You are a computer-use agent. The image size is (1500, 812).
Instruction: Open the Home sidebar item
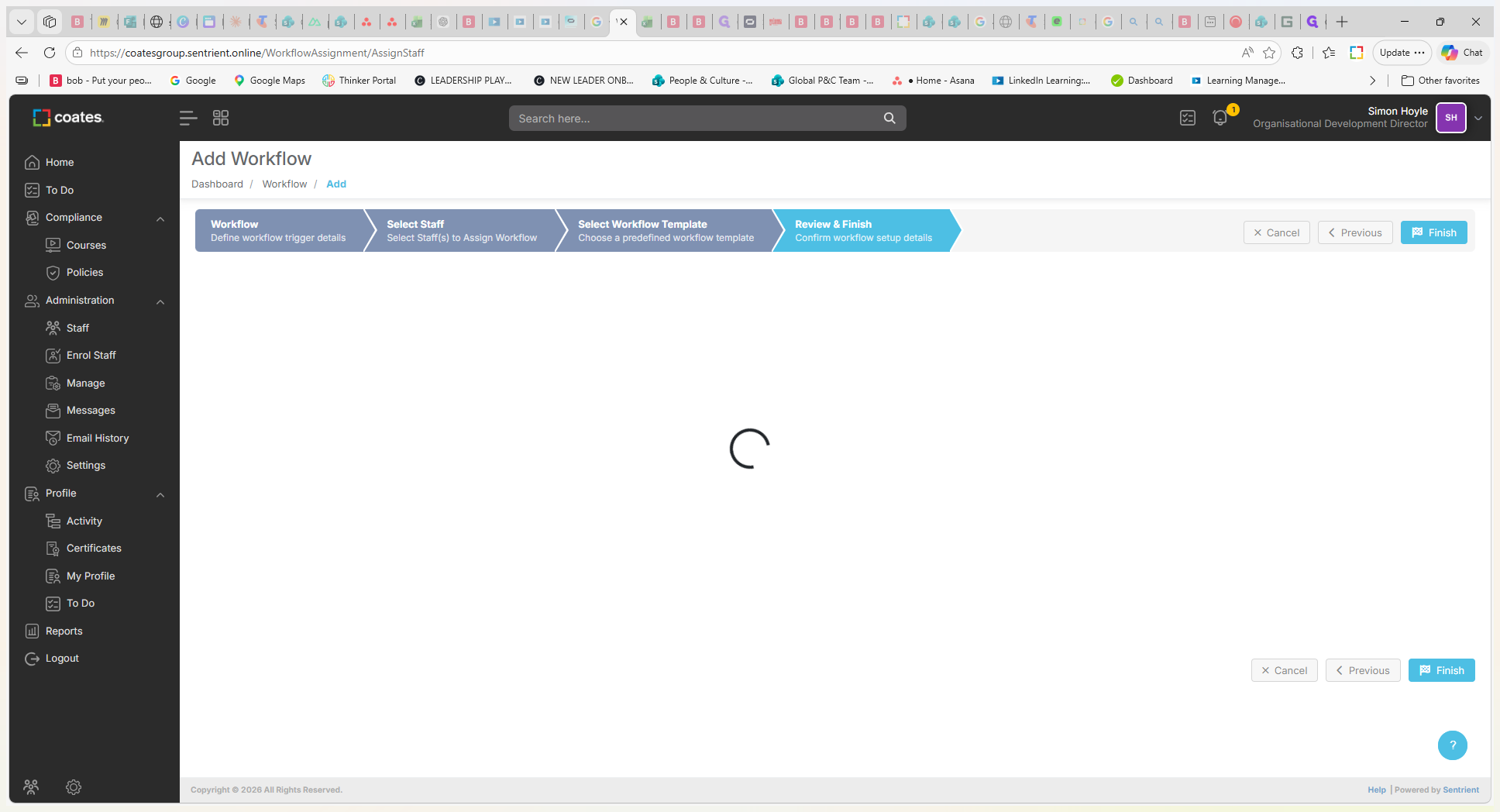(60, 162)
